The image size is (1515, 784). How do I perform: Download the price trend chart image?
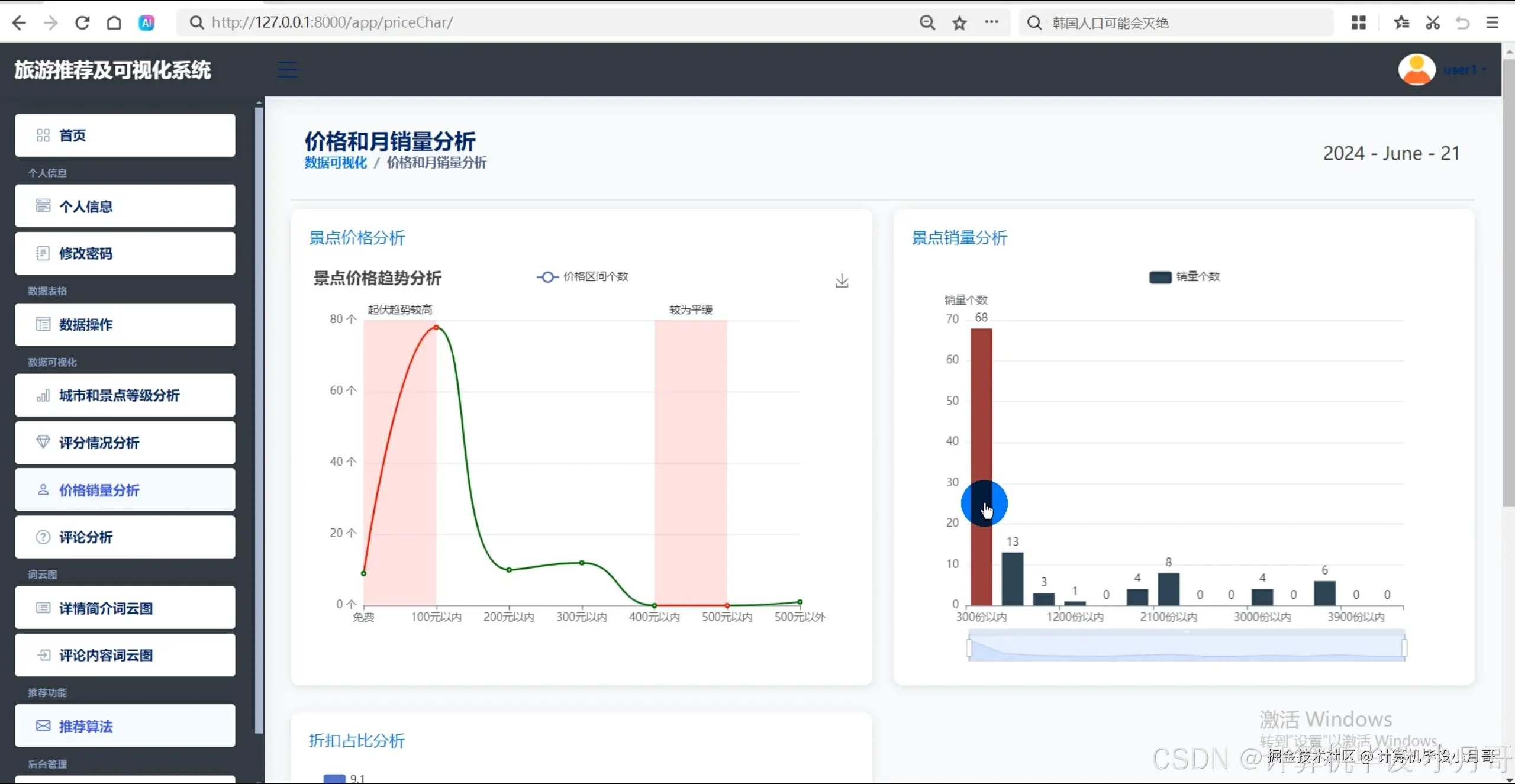[842, 280]
